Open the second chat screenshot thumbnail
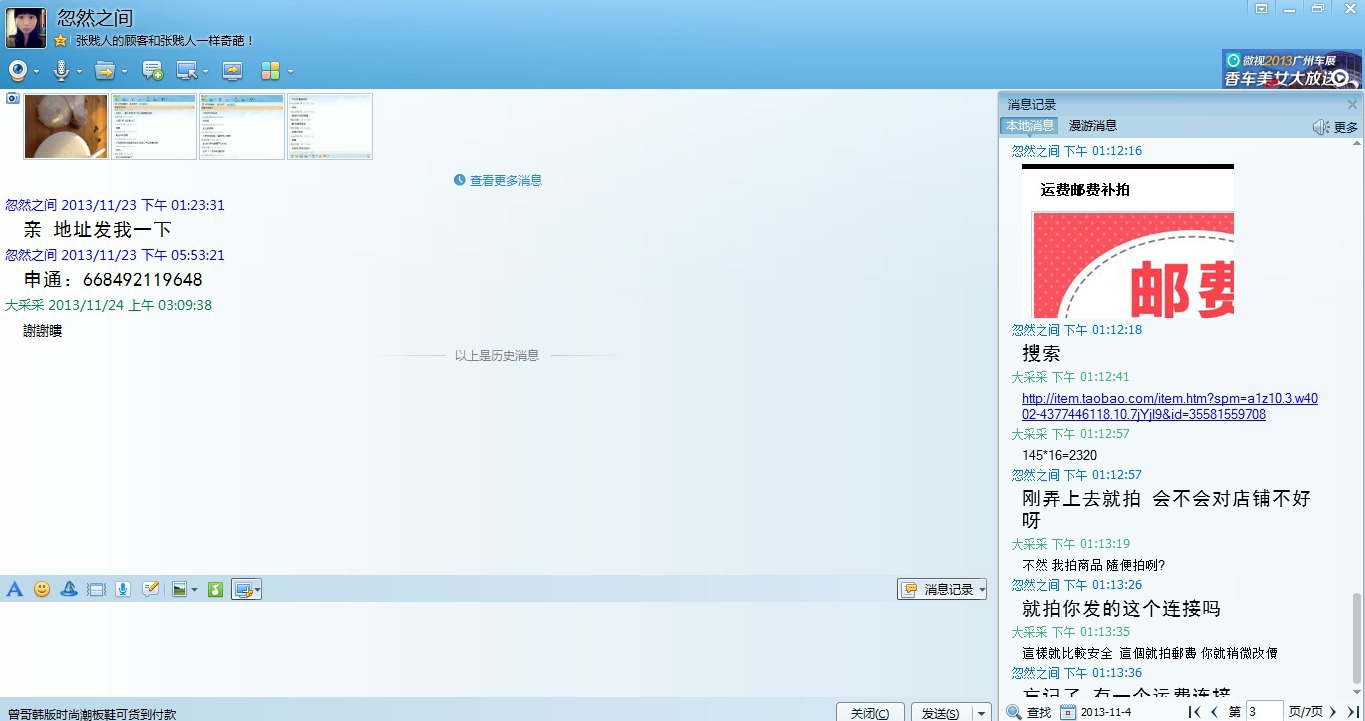 [x=154, y=126]
